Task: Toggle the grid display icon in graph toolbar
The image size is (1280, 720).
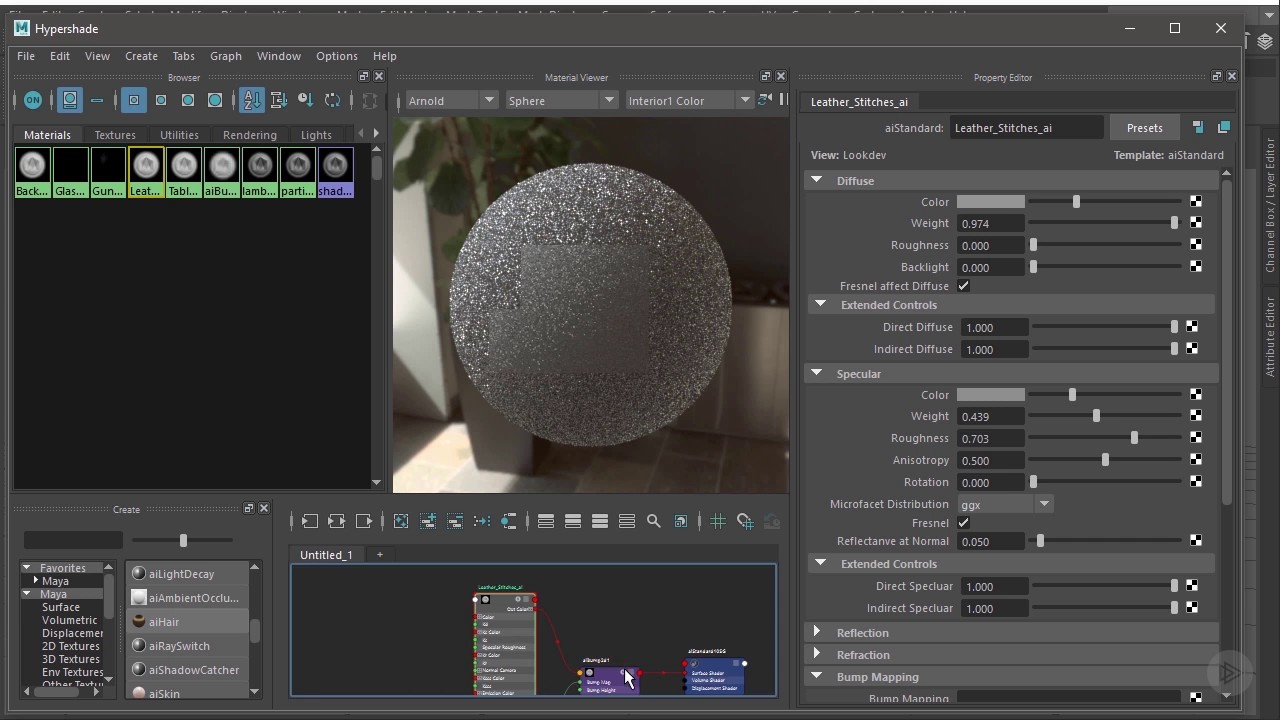Action: pos(718,521)
